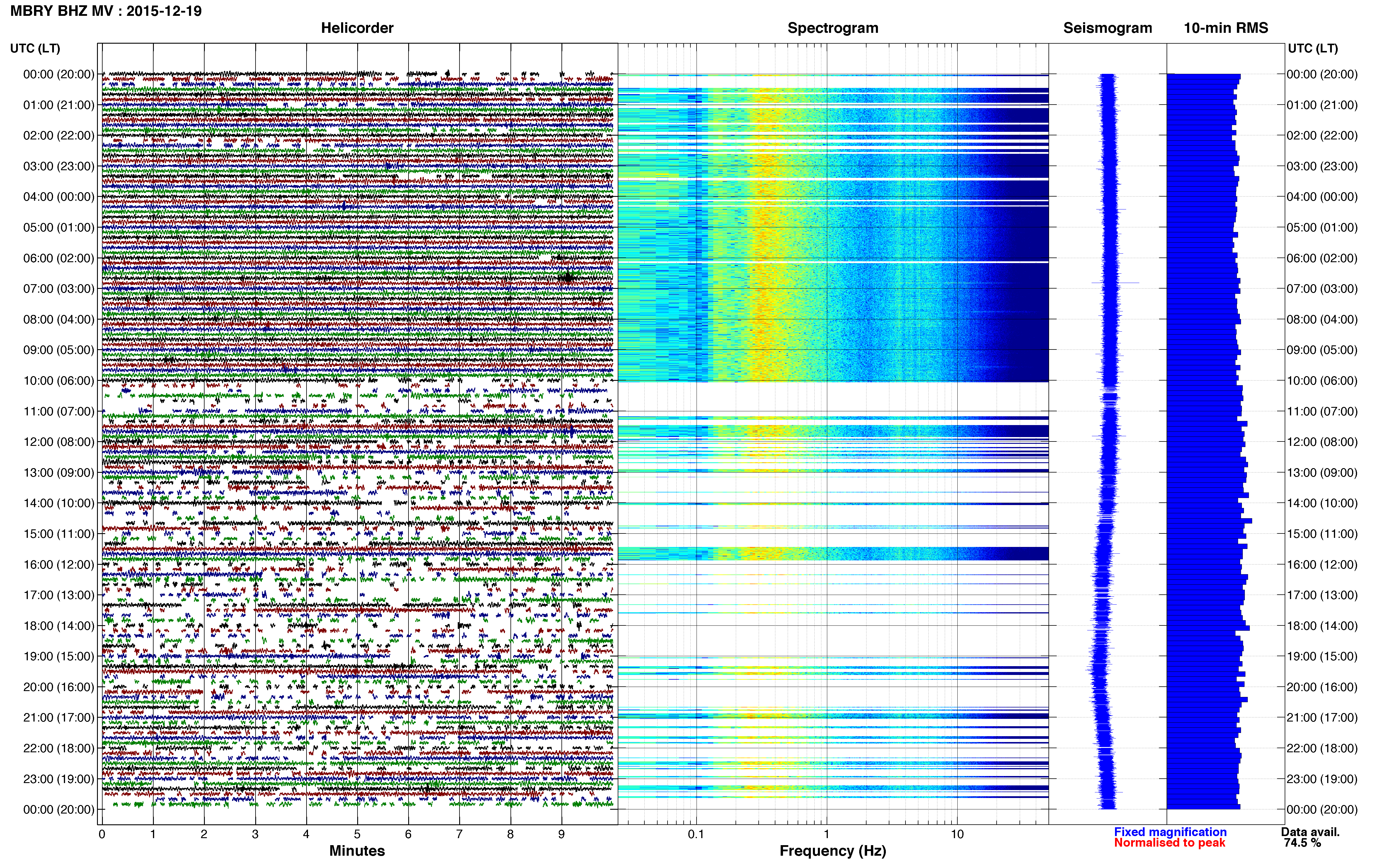1389x868 pixels.
Task: Click the 'Data avail.' label
Action: [x=1310, y=832]
